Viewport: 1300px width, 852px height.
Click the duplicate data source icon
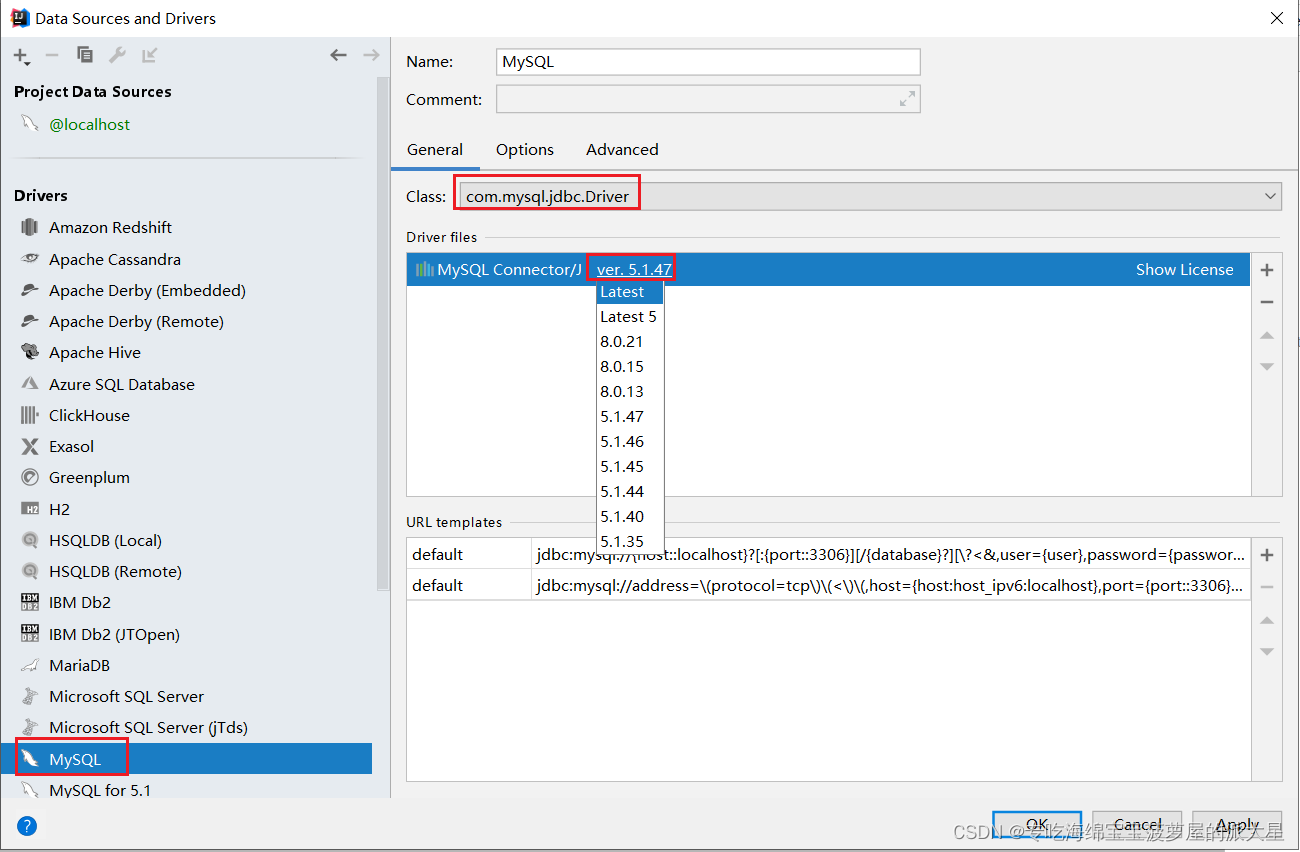click(85, 56)
